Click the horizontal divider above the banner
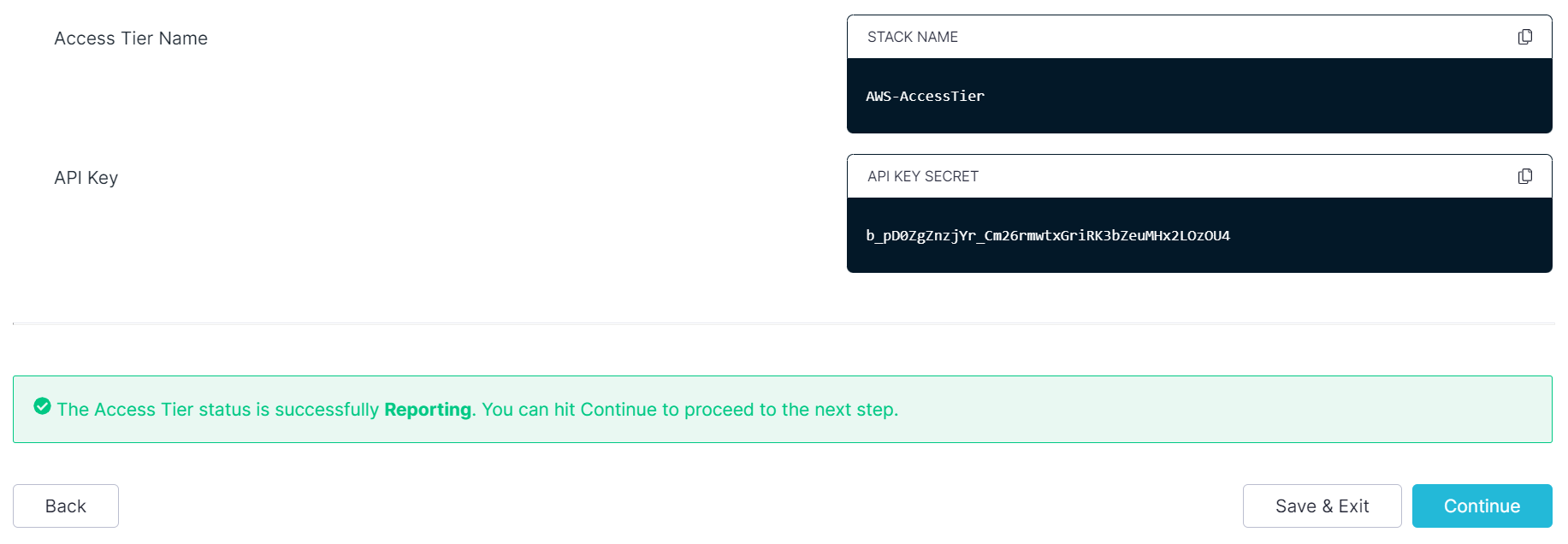This screenshot has width=1568, height=544. point(783,323)
